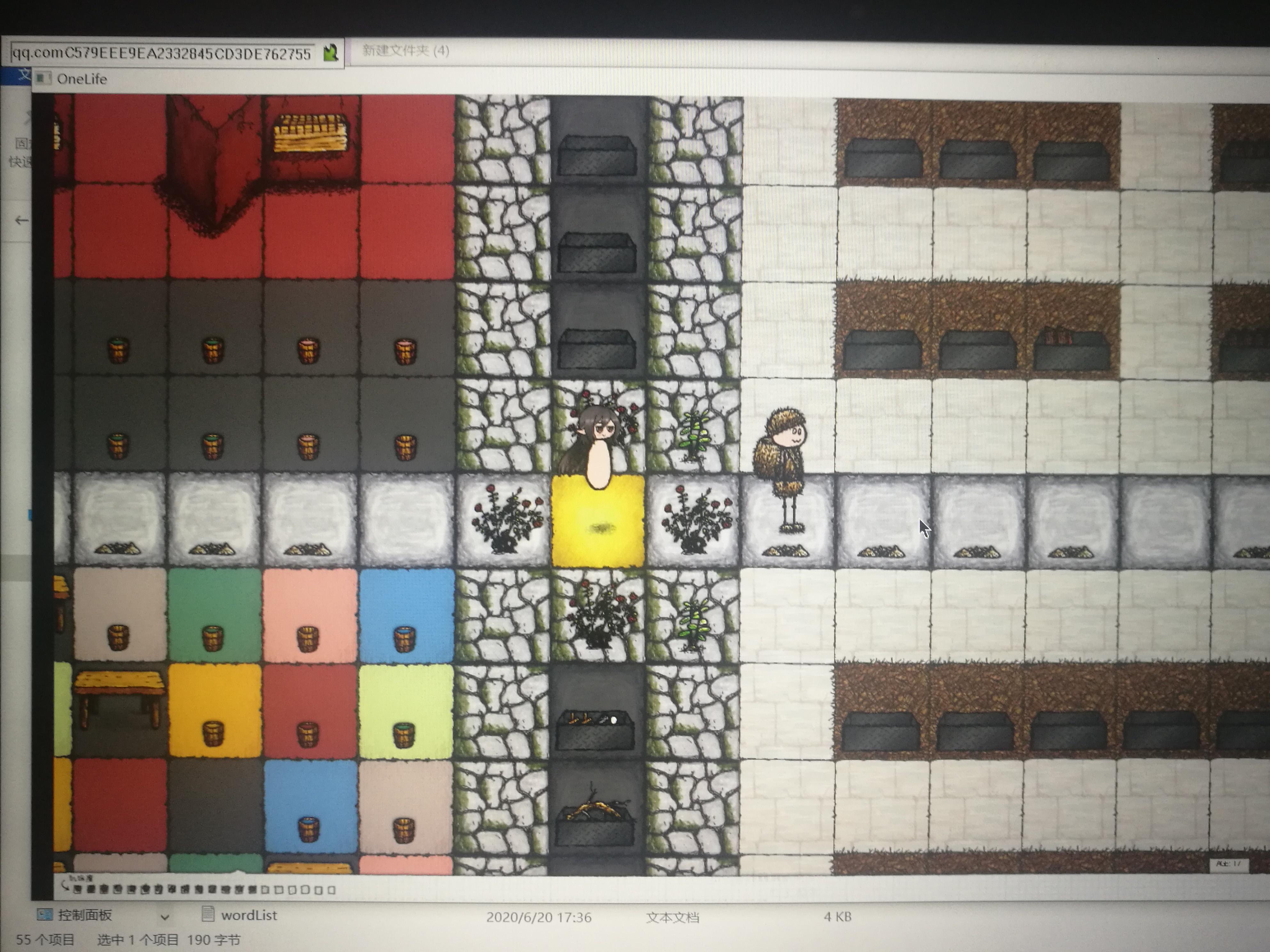Click the food meter bar at the game's bottom
This screenshot has height=952, width=1270.
point(203,889)
